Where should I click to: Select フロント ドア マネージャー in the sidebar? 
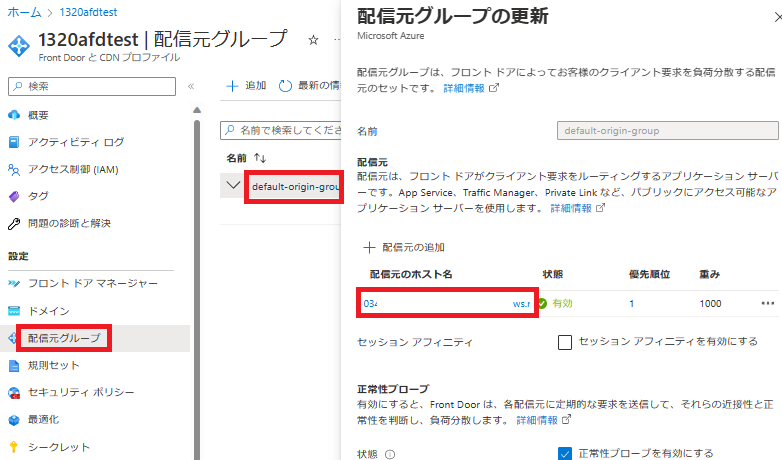tap(92, 283)
